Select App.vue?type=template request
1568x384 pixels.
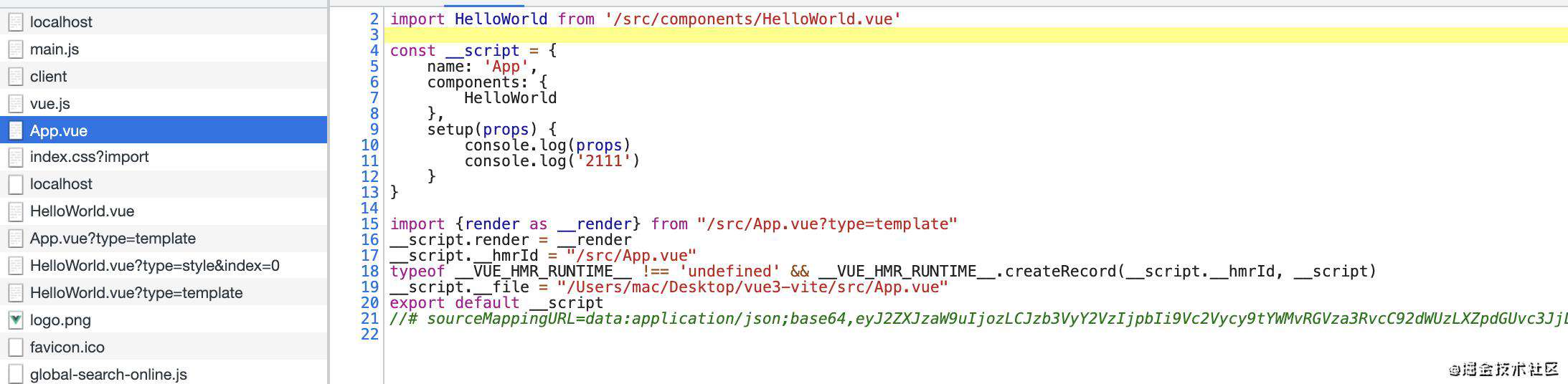tap(164, 239)
